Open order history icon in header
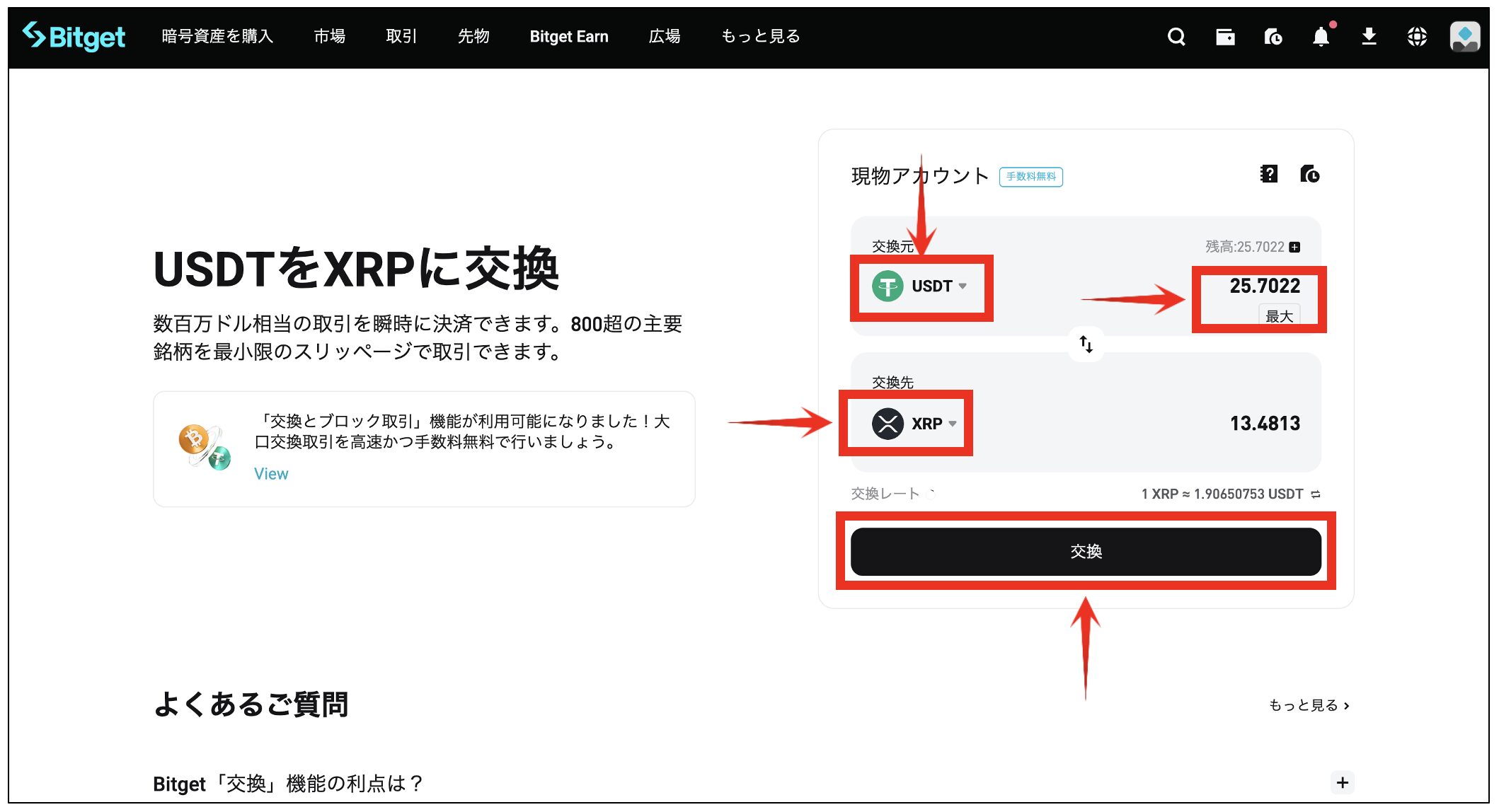This screenshot has height=812, width=1499. [1273, 37]
